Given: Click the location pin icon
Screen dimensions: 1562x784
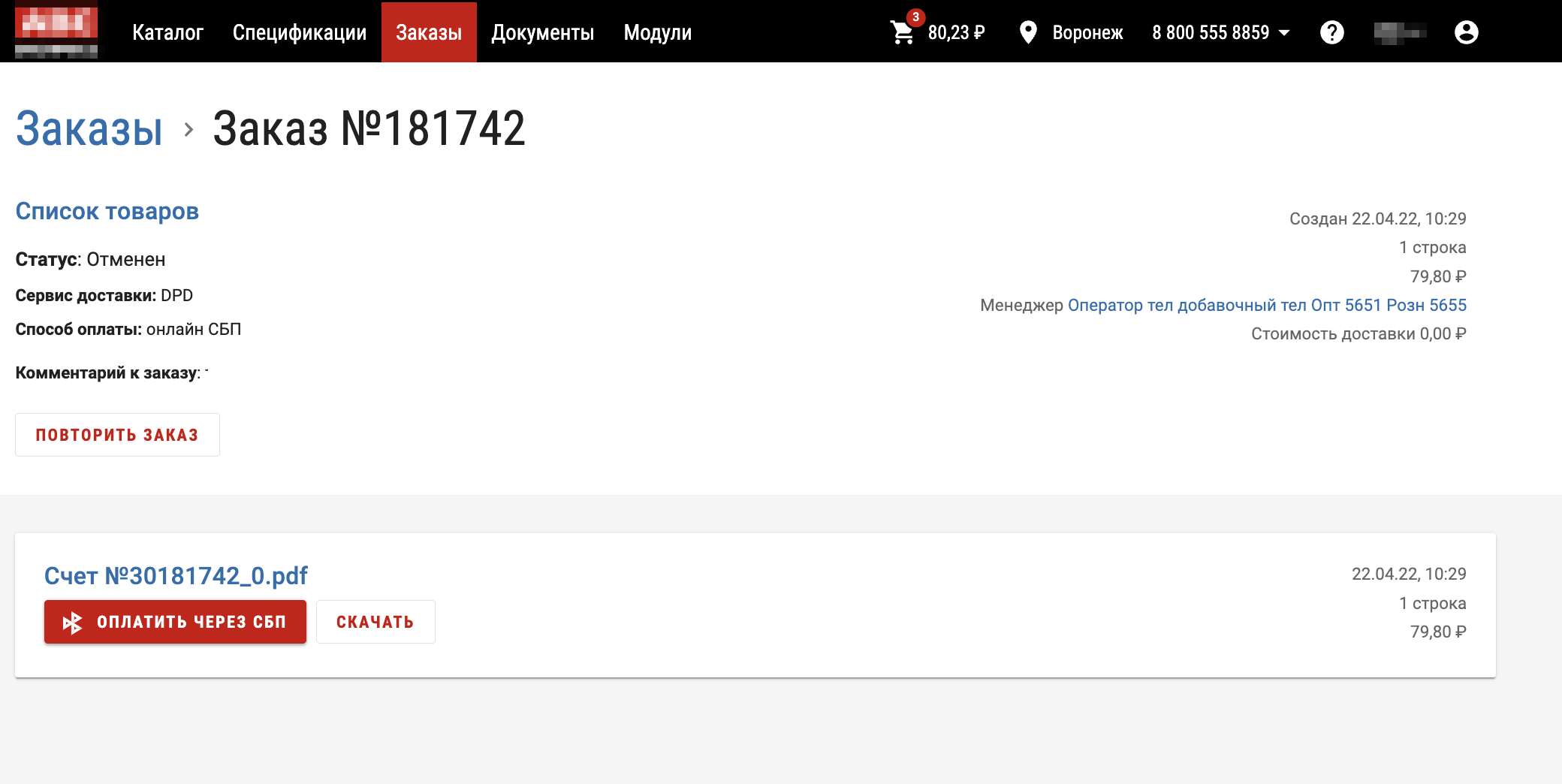Looking at the screenshot, I should (1028, 32).
